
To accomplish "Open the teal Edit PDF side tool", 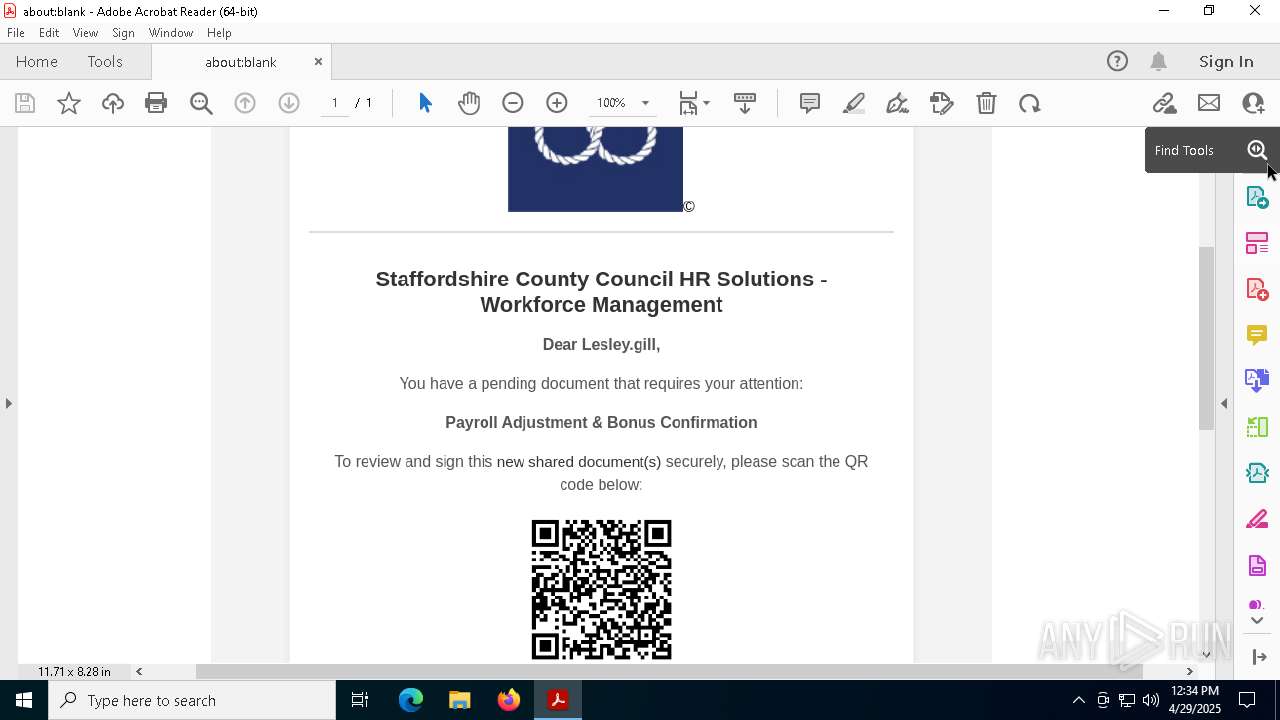I will coord(1257,473).
